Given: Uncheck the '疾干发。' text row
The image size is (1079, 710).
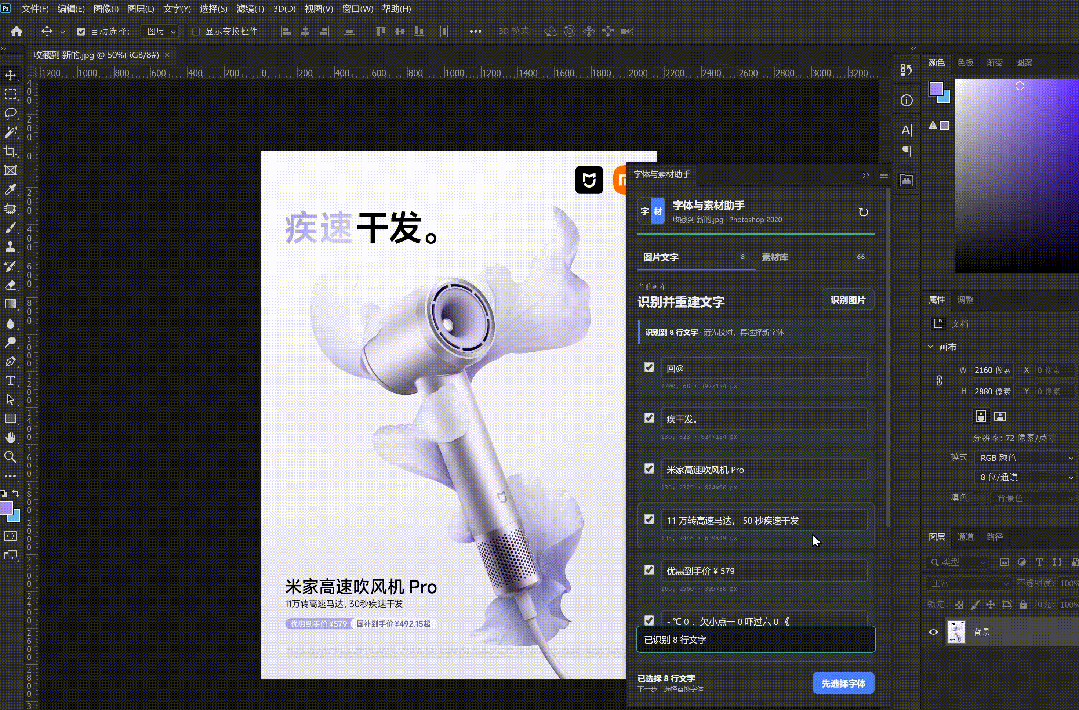Looking at the screenshot, I should point(649,418).
